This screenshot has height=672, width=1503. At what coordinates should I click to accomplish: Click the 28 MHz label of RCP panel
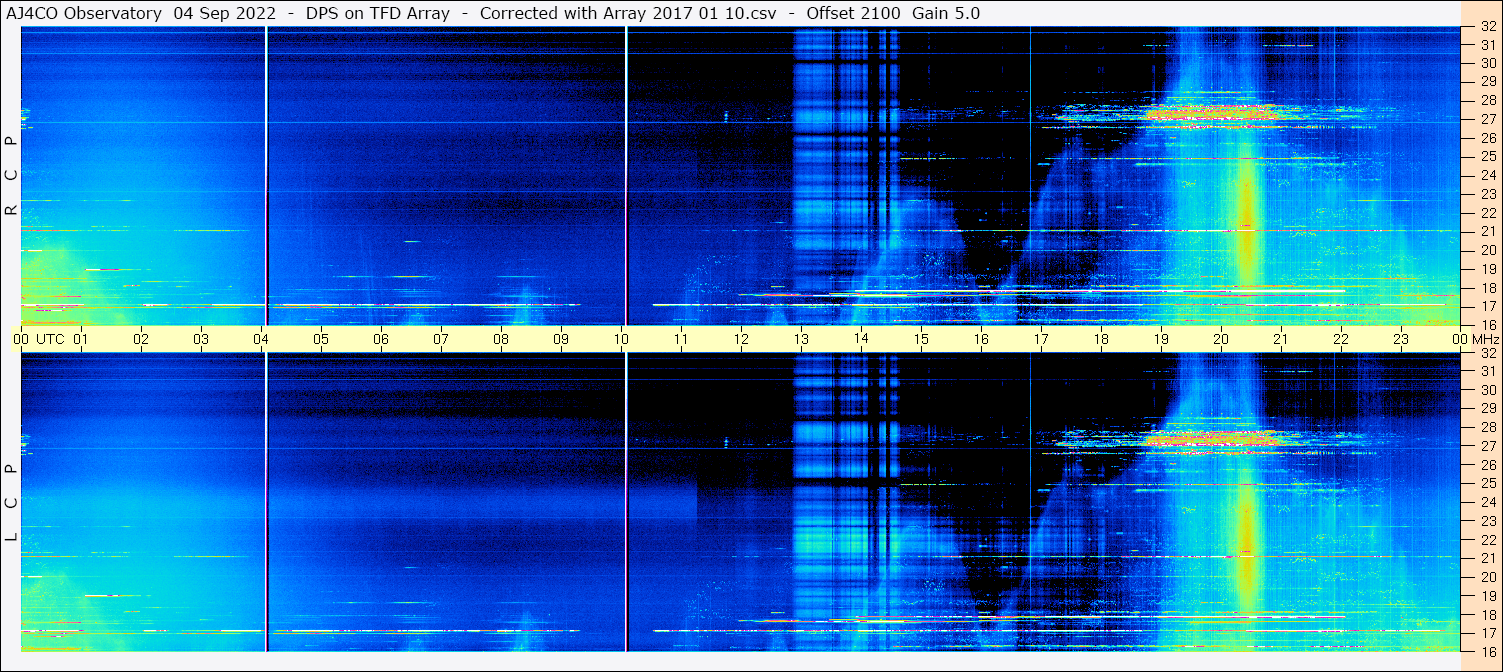click(1487, 100)
